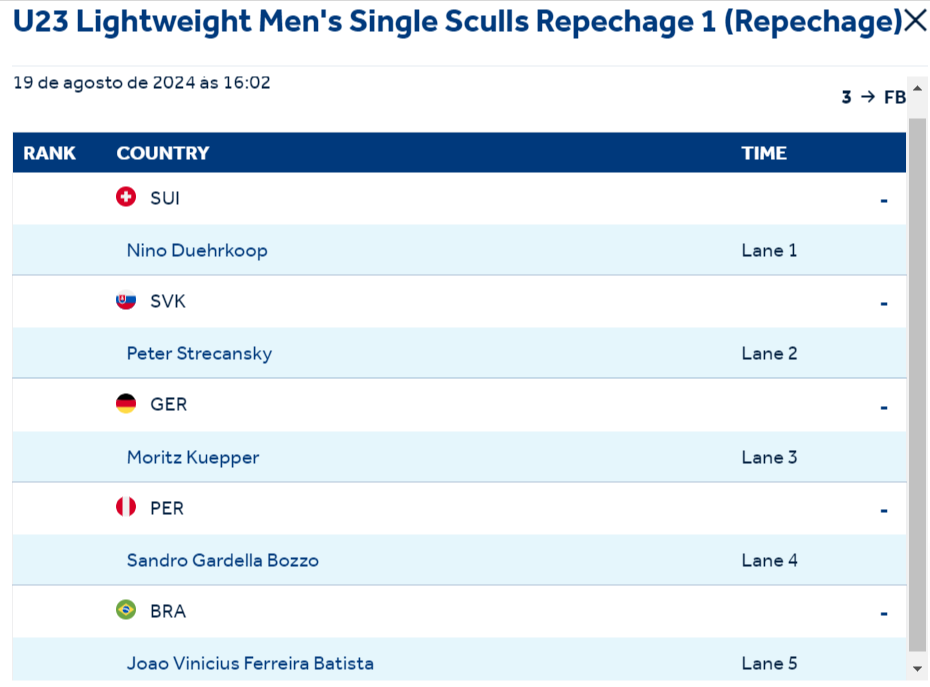This screenshot has height=687, width=930.
Task: Click the TIME column header
Action: [x=764, y=153]
